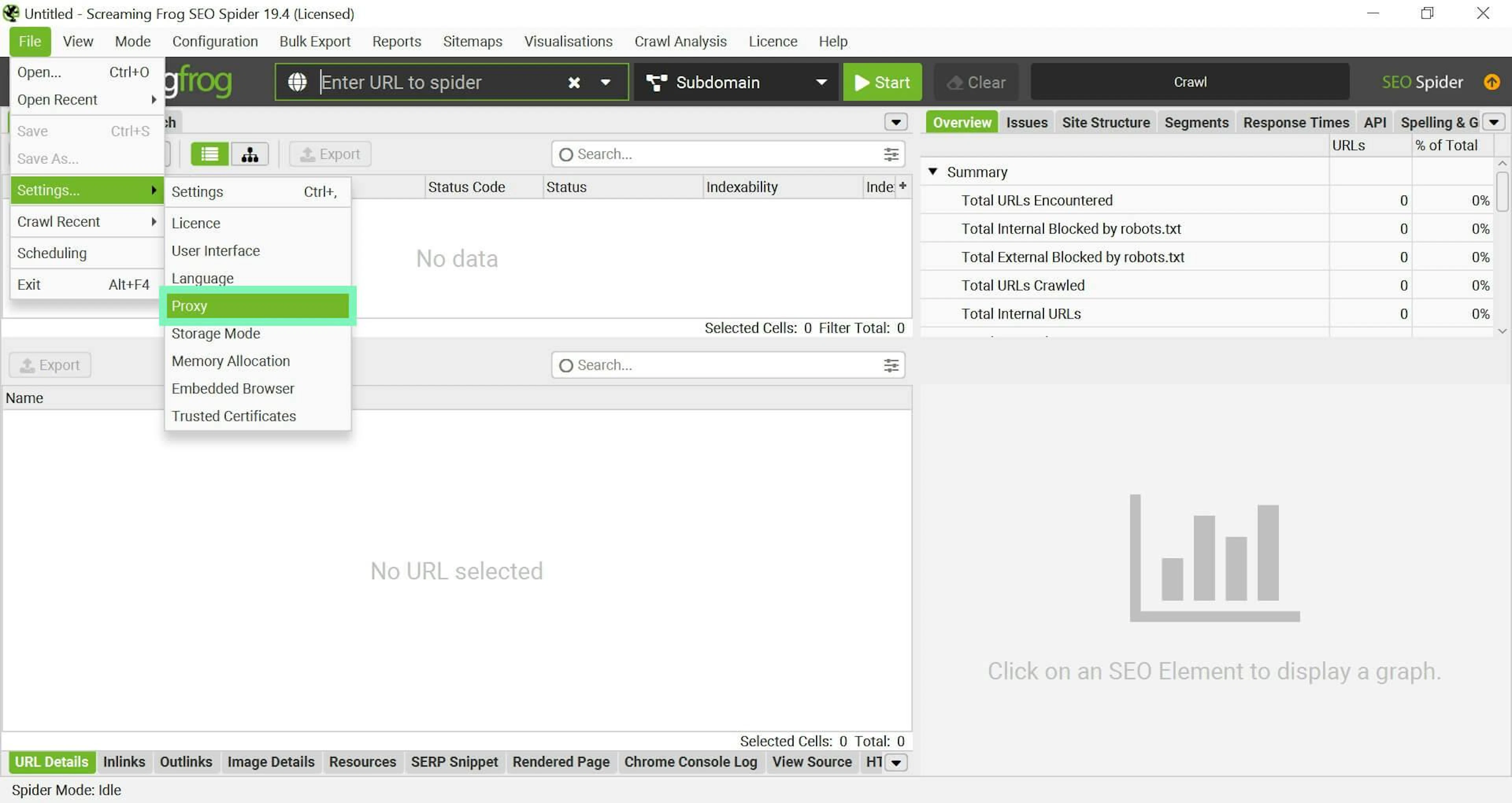Clear the URL field with X icon
This screenshot has width=1512, height=803.
574,83
